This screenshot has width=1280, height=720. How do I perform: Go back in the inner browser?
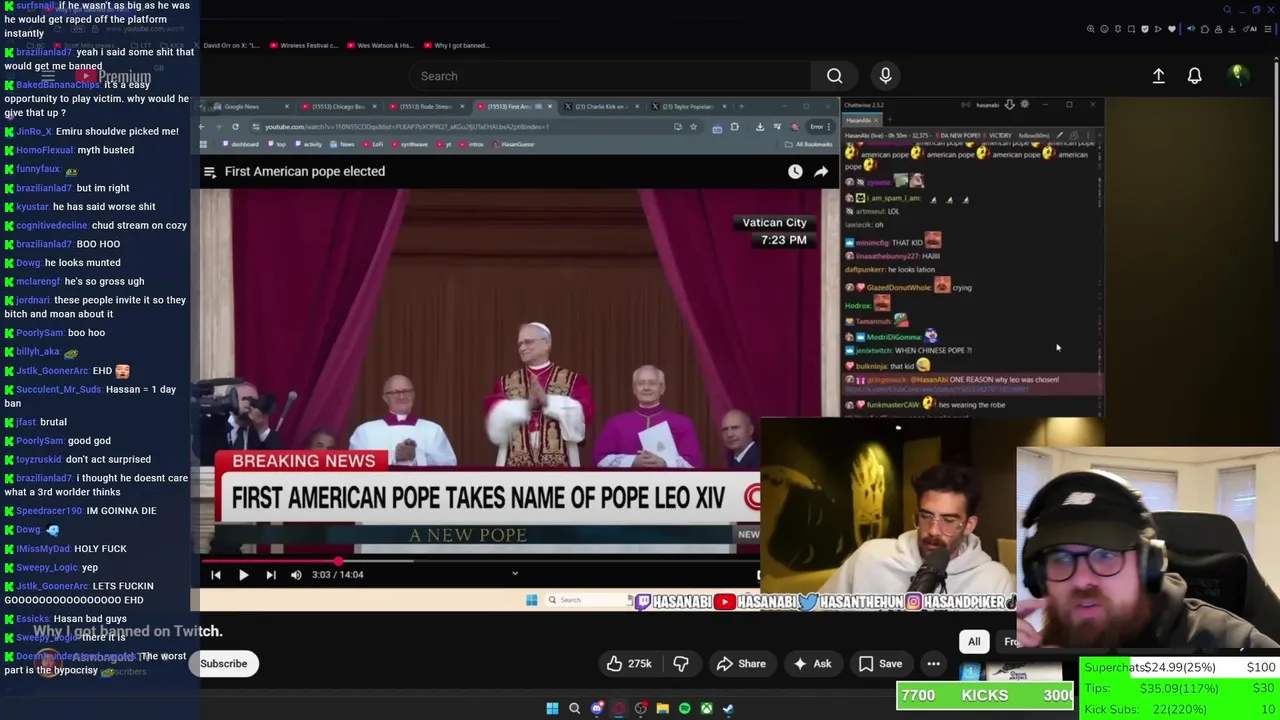[x=203, y=127]
